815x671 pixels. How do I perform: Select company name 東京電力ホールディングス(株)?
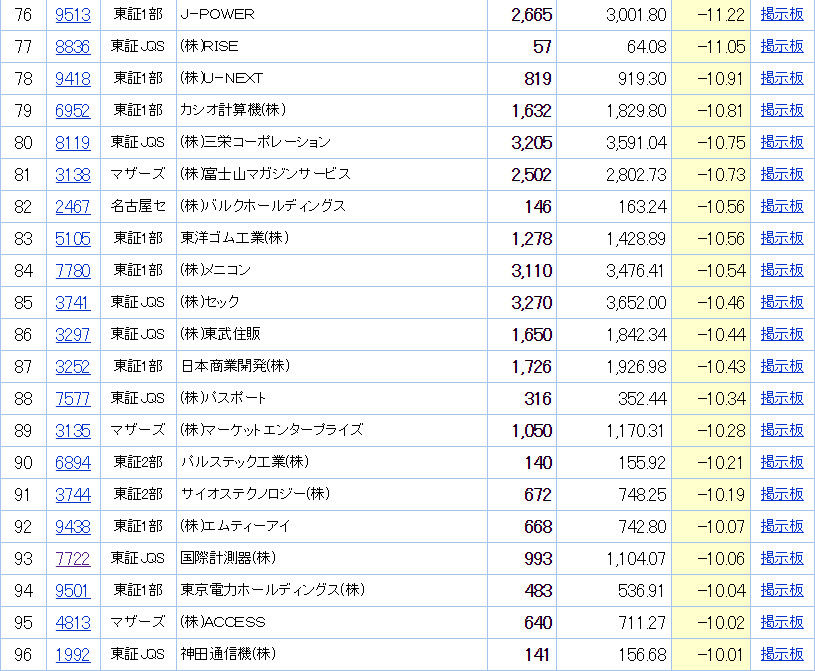[x=273, y=590]
